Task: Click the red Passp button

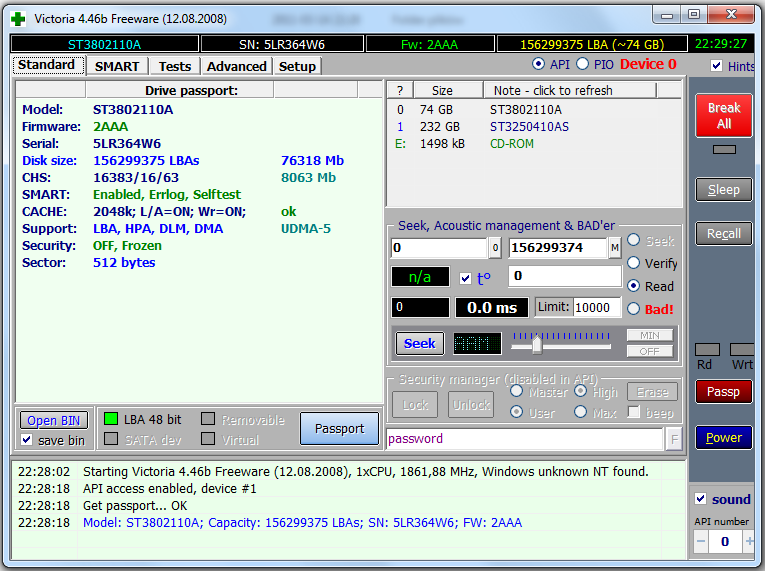Action: [724, 392]
